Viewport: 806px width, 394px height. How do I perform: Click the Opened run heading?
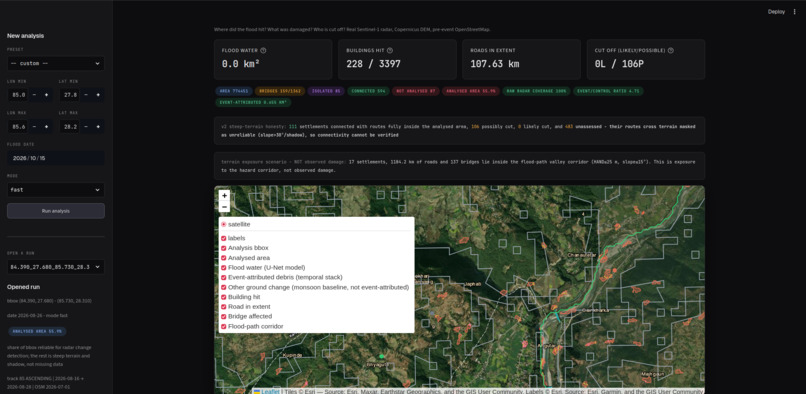click(x=23, y=287)
